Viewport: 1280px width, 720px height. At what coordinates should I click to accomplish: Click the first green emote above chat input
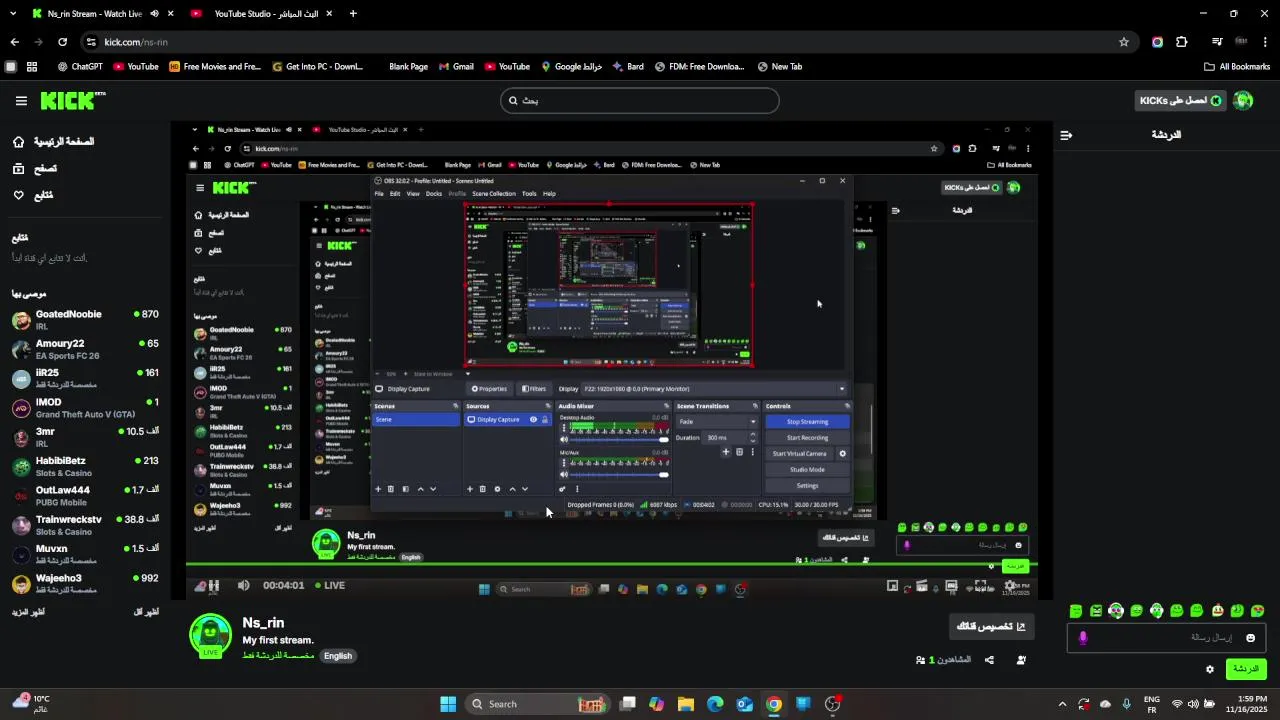point(1076,611)
